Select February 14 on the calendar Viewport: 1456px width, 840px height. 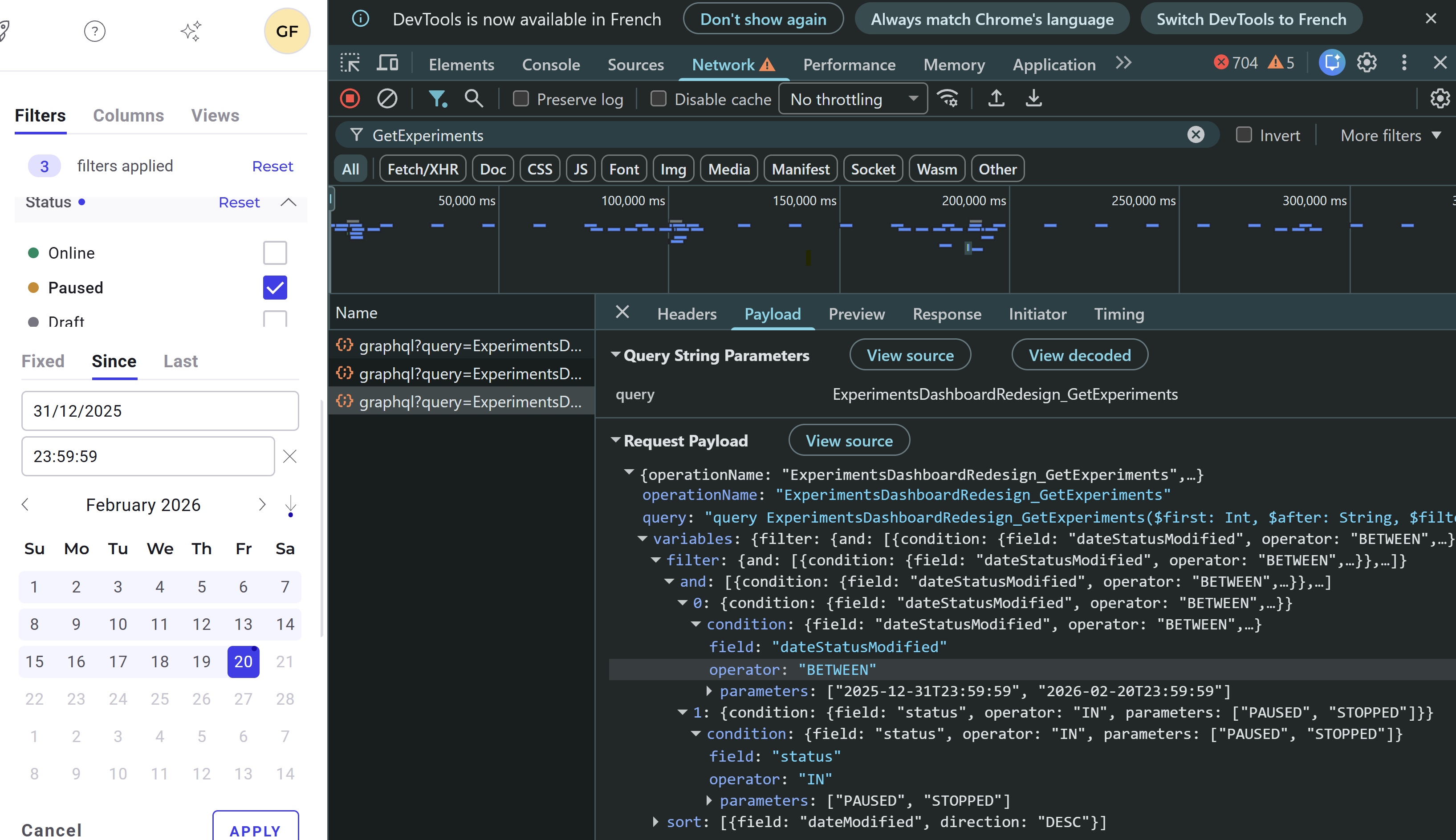[285, 624]
